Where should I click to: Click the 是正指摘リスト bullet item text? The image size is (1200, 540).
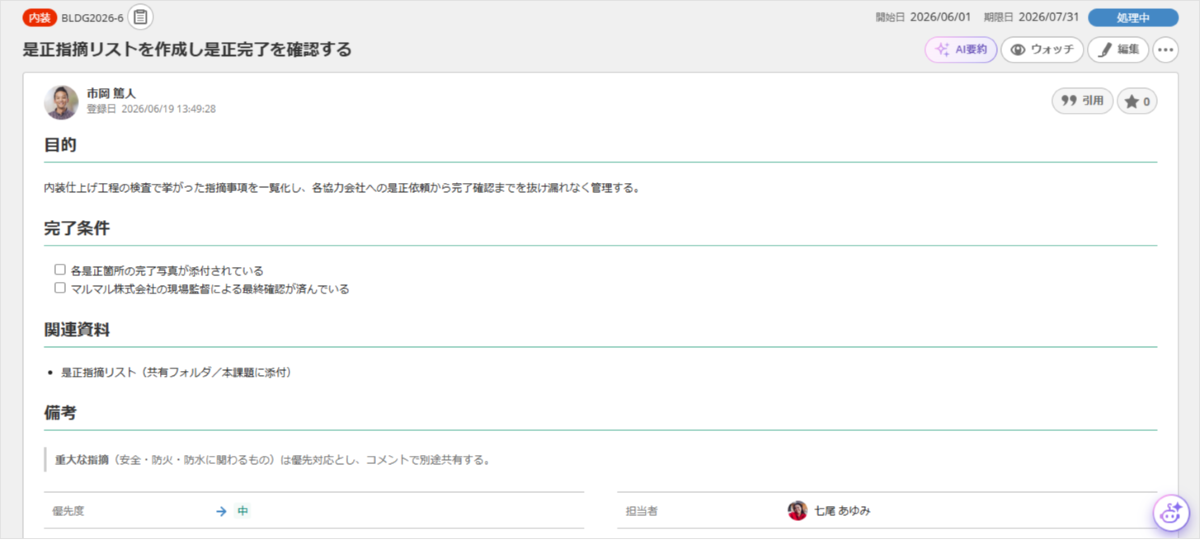(176, 372)
